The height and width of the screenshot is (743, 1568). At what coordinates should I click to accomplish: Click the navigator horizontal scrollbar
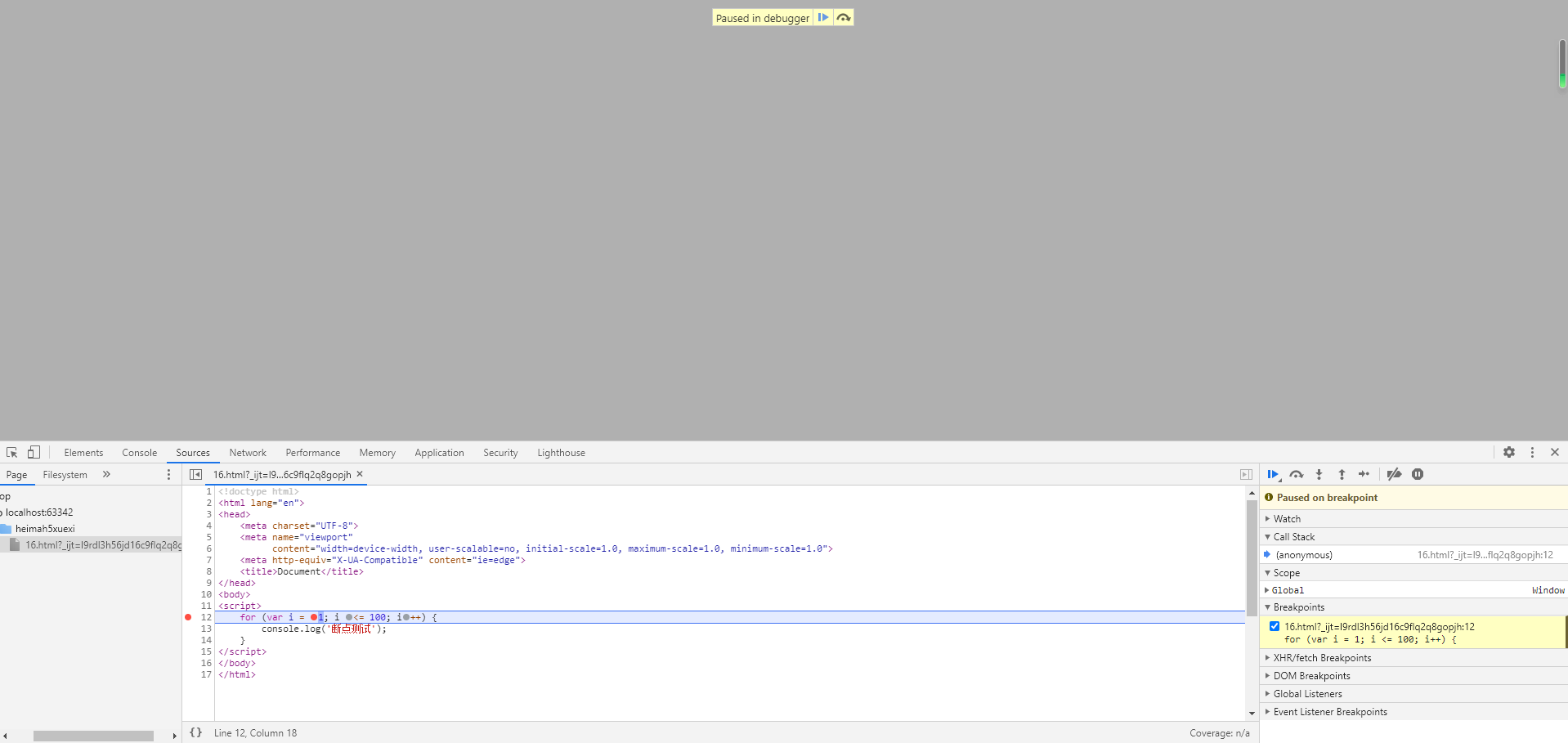tap(93, 736)
